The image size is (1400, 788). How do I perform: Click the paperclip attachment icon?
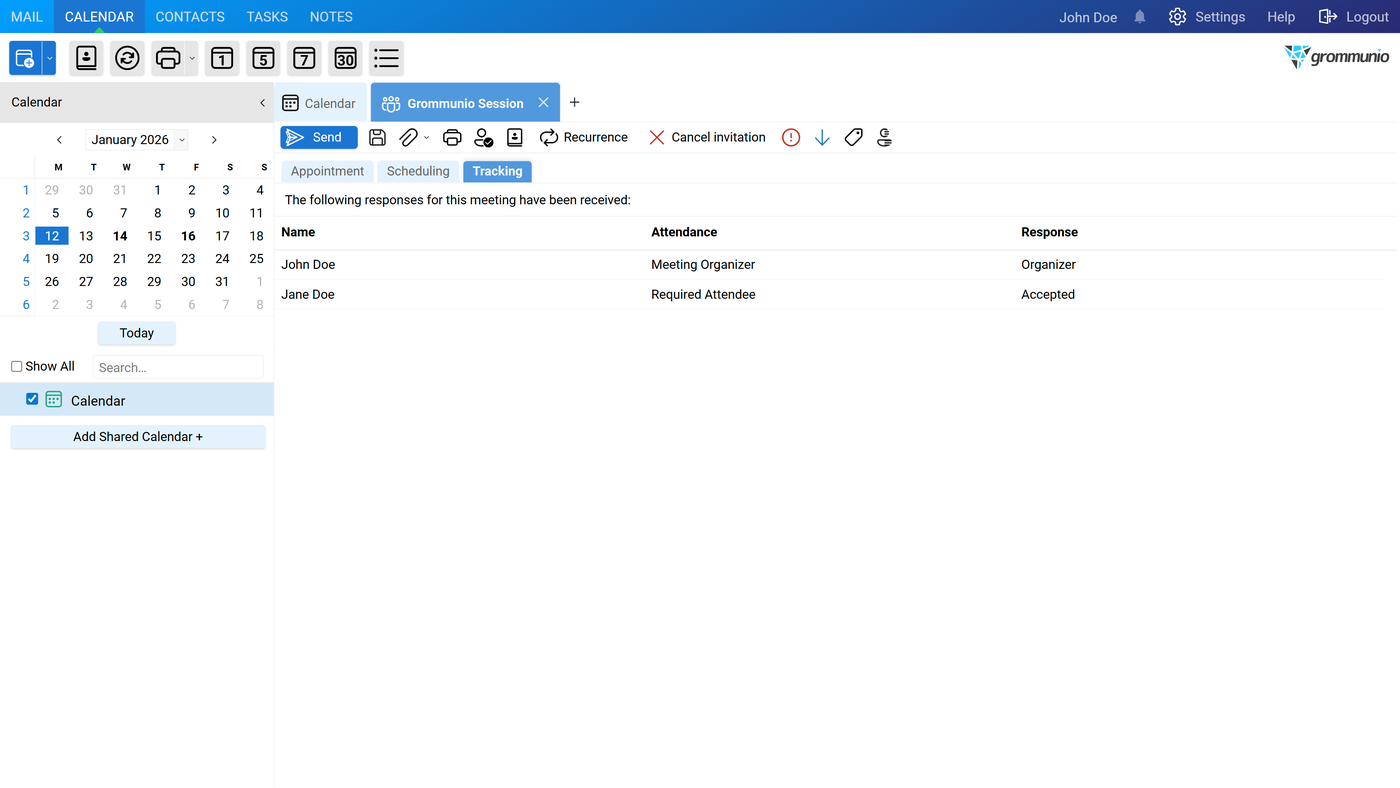(408, 138)
